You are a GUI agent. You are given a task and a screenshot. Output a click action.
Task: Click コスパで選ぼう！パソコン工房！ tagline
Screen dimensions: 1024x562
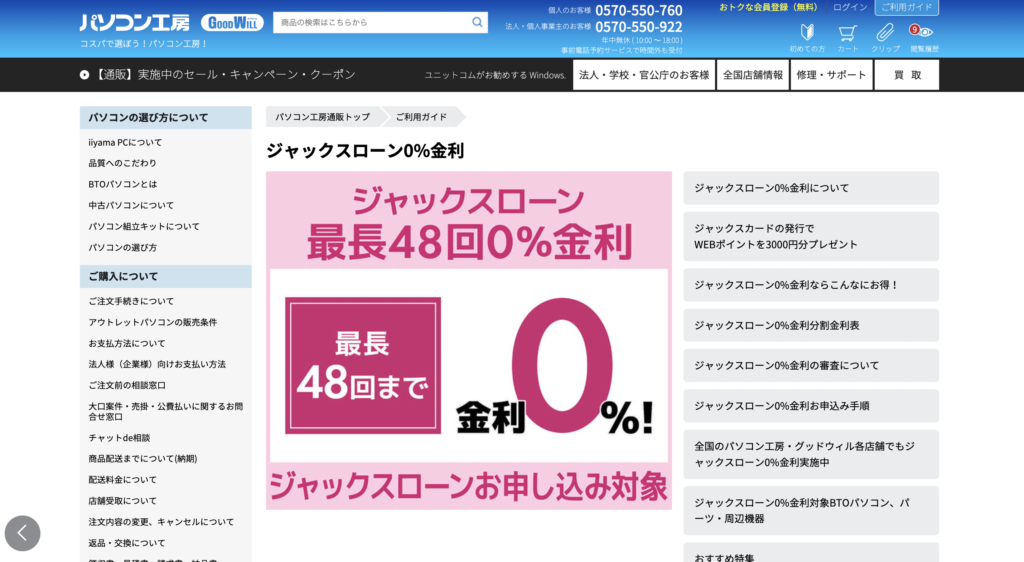coord(144,44)
